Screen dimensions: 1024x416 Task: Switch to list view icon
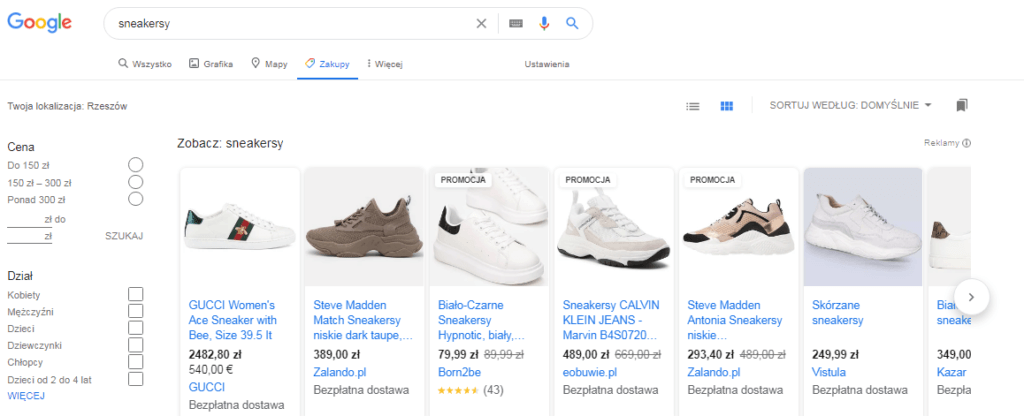[x=693, y=105]
